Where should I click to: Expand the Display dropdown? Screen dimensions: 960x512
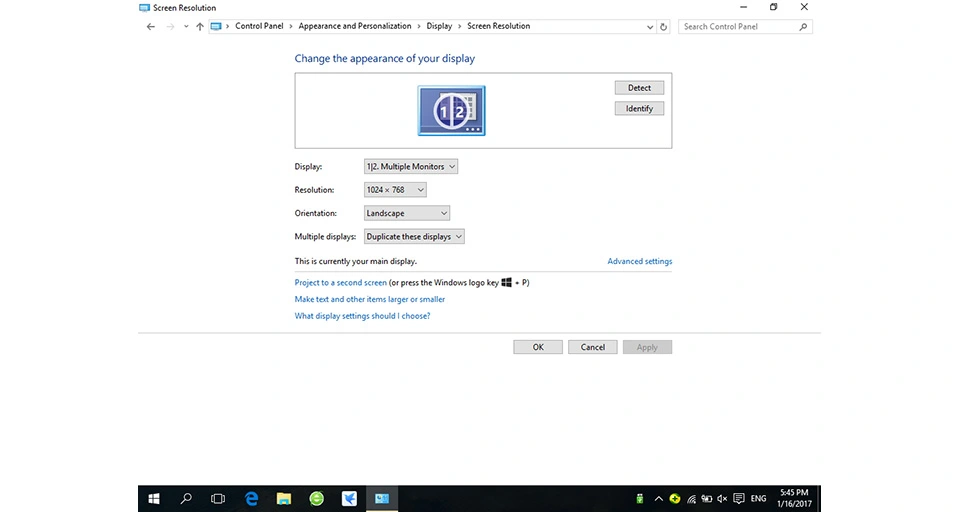(411, 167)
